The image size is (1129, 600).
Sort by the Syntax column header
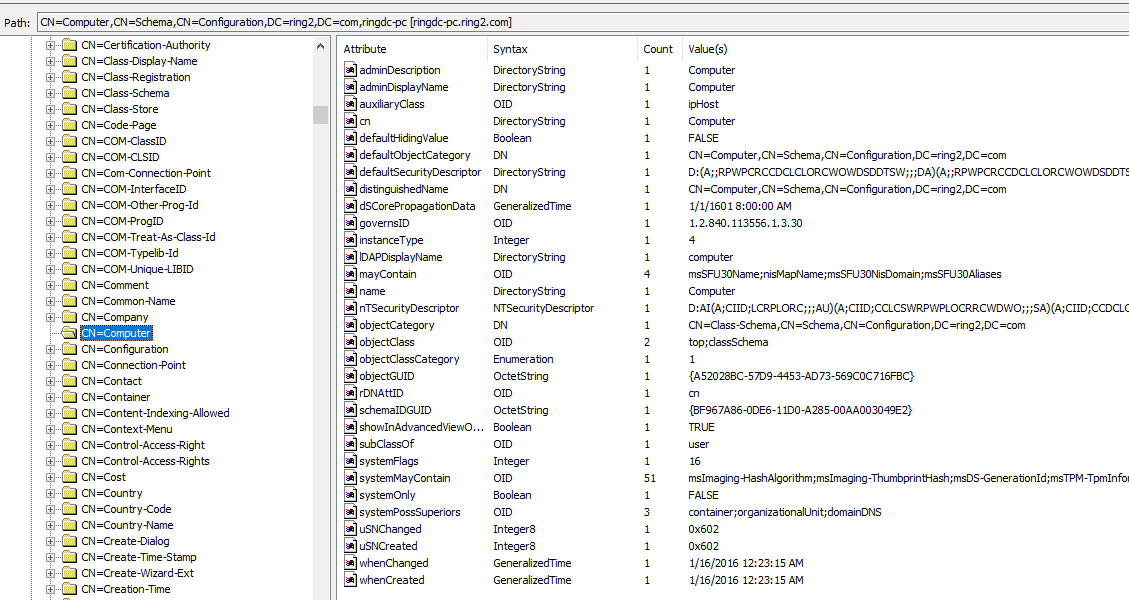pyautogui.click(x=560, y=49)
